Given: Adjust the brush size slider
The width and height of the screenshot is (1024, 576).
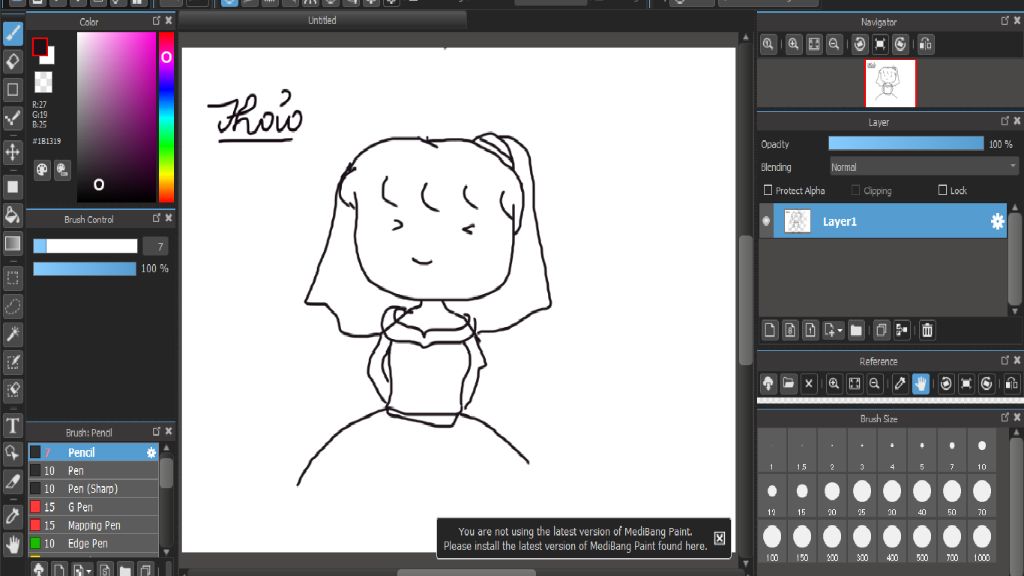Looking at the screenshot, I should (86, 246).
